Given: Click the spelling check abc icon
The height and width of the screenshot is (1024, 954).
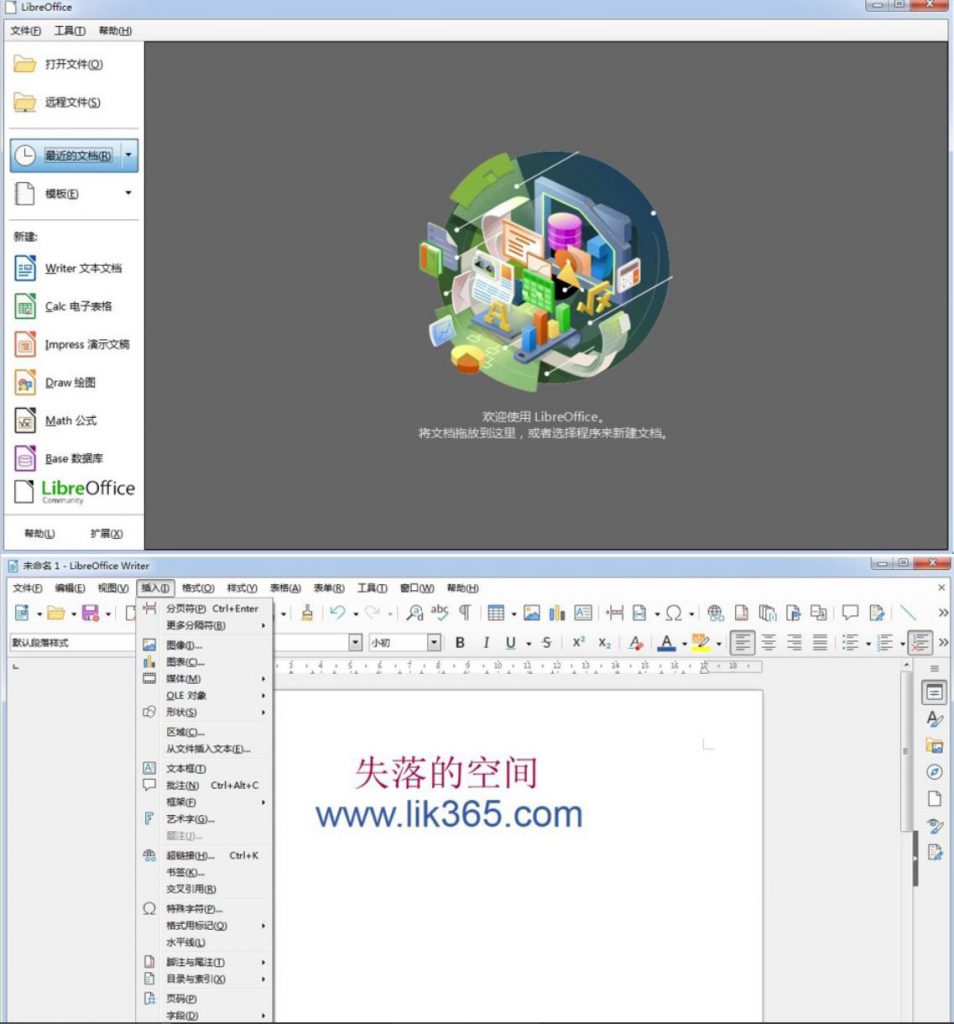Looking at the screenshot, I should click(x=439, y=612).
